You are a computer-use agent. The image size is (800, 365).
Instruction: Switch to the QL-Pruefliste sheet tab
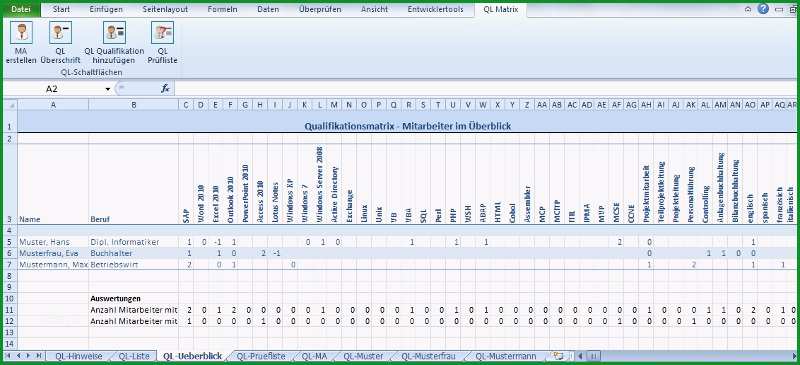[261, 356]
